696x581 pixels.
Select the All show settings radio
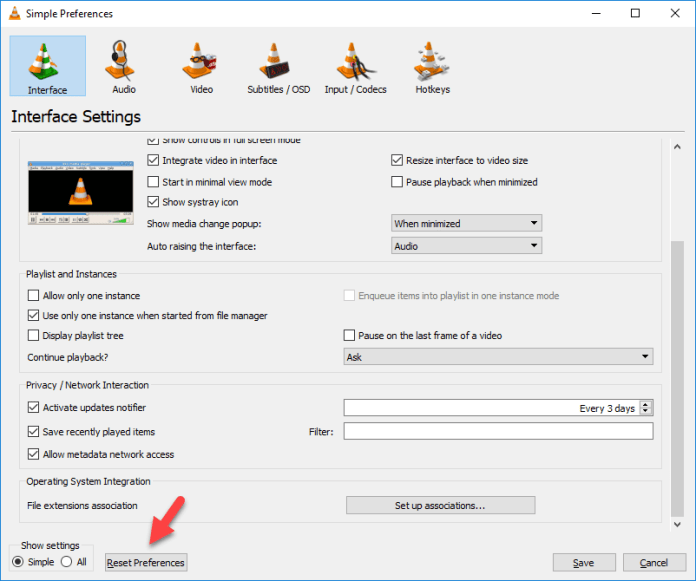(x=67, y=562)
